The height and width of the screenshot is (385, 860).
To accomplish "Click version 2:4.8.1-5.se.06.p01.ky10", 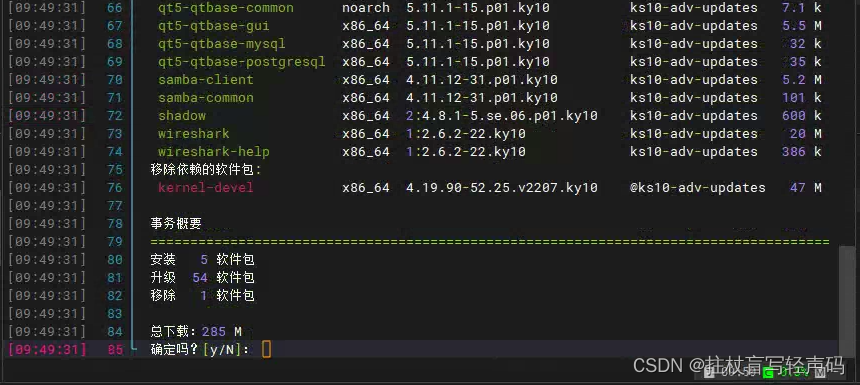I will [501, 116].
